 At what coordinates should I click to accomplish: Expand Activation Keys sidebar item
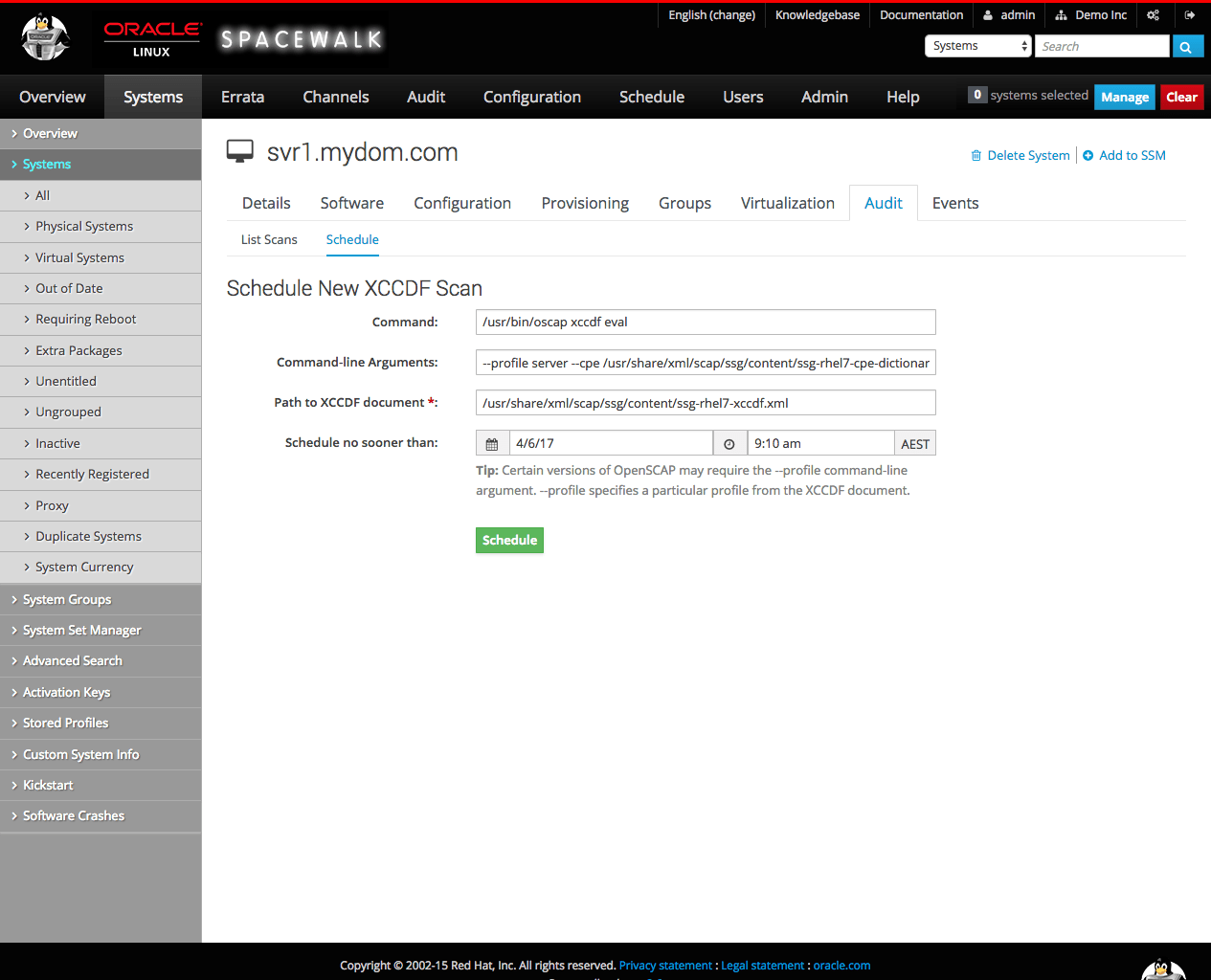101,693
